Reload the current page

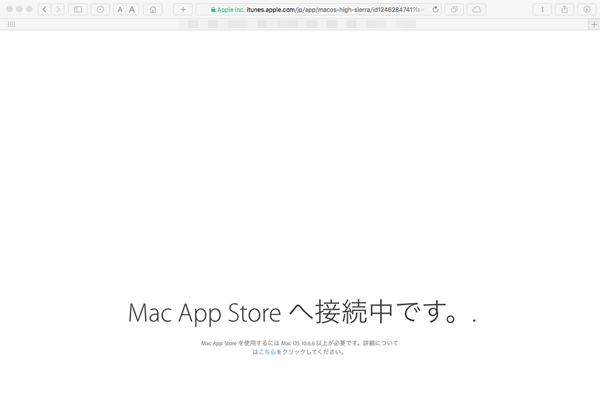[435, 10]
